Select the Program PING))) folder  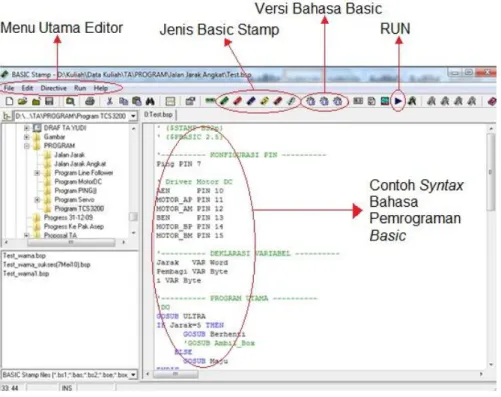pyautogui.click(x=75, y=191)
